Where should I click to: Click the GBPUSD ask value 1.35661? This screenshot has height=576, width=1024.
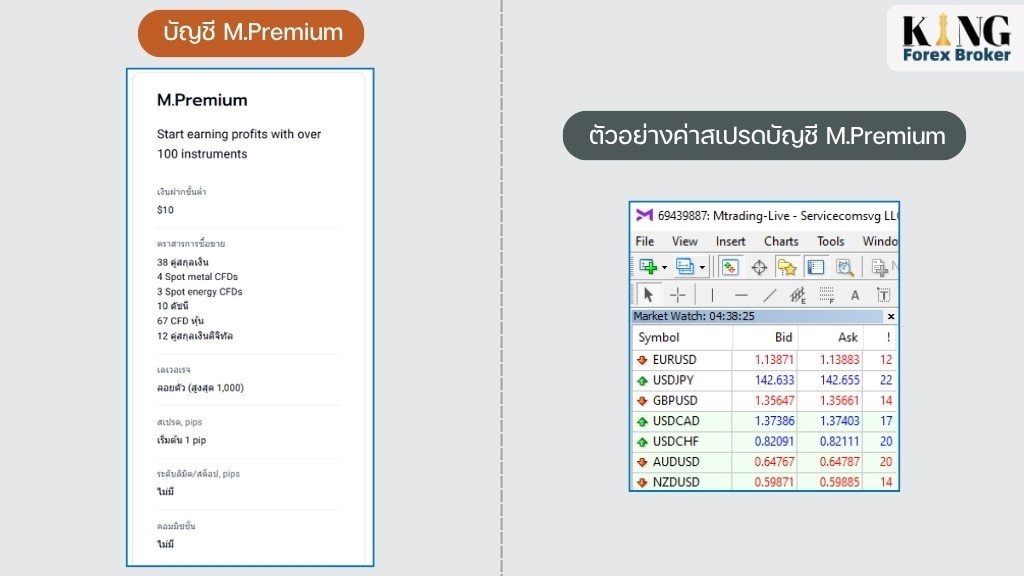point(840,400)
